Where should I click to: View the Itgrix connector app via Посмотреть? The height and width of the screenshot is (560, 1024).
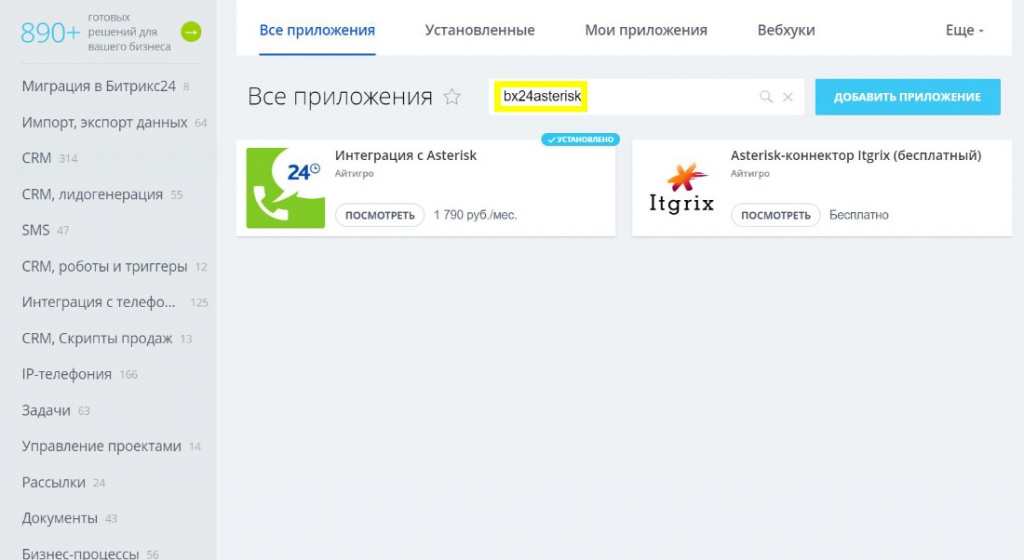(x=775, y=215)
